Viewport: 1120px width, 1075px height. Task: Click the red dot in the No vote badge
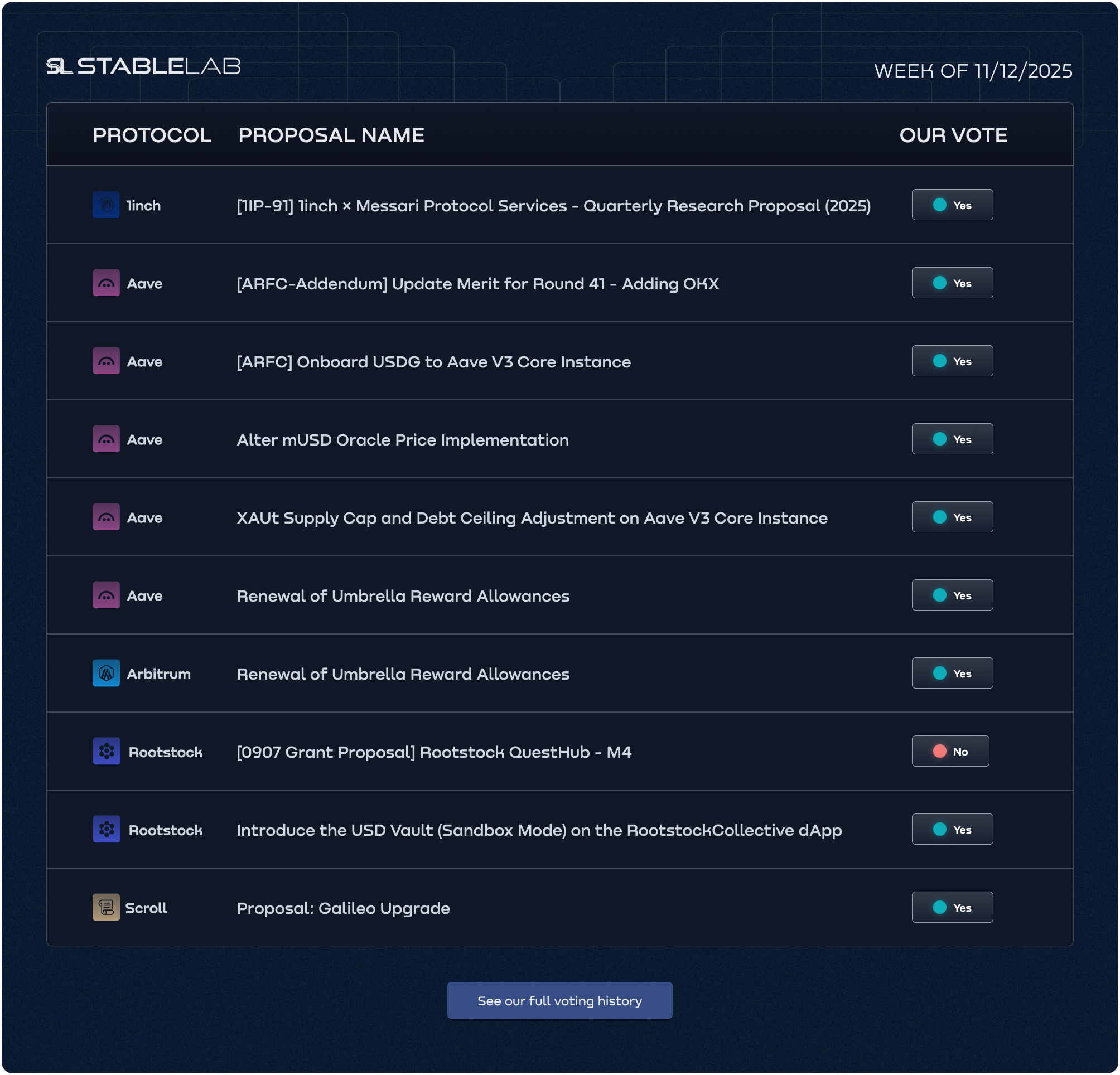(939, 751)
